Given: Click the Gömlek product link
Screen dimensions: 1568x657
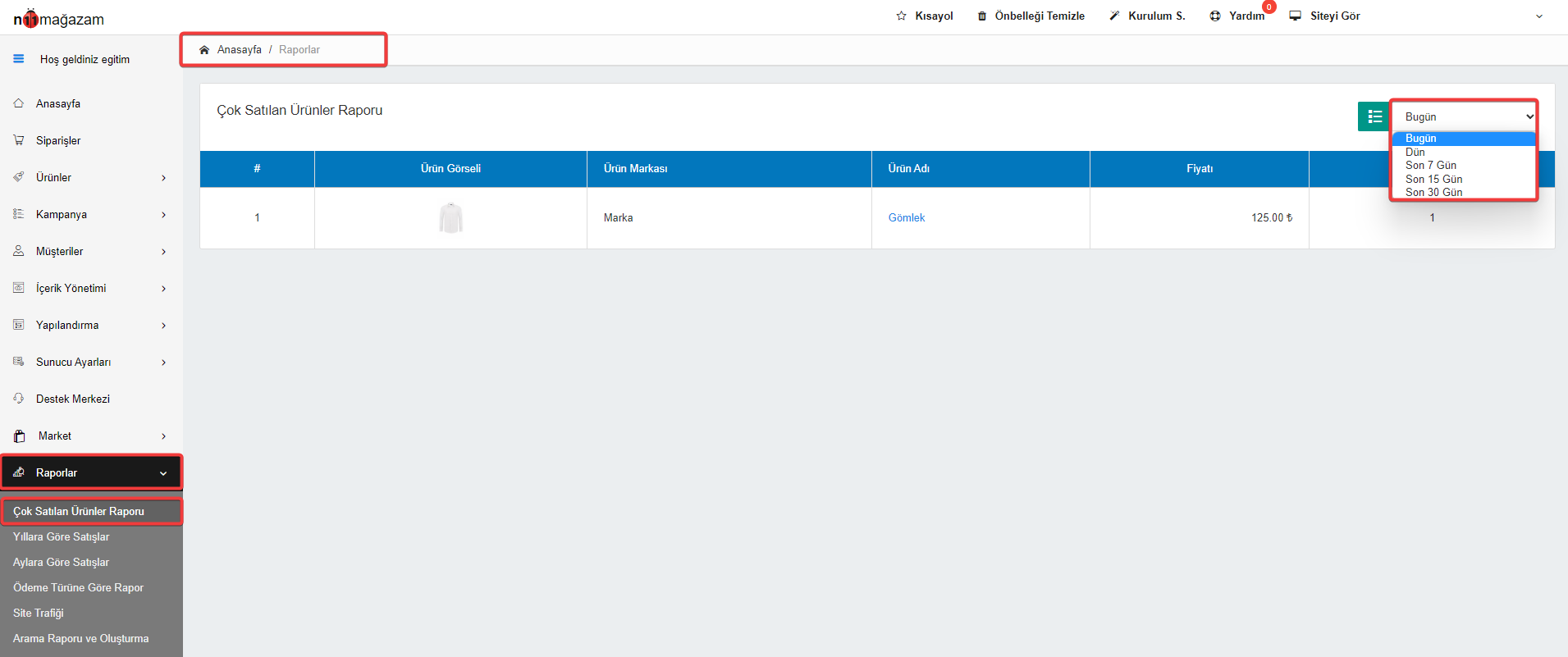Looking at the screenshot, I should pyautogui.click(x=907, y=217).
